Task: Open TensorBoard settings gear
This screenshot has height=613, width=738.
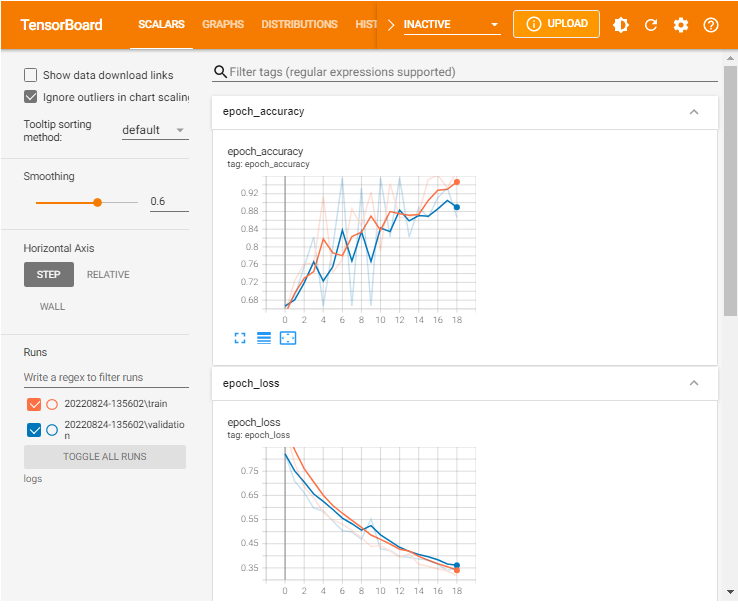Action: coord(681,24)
